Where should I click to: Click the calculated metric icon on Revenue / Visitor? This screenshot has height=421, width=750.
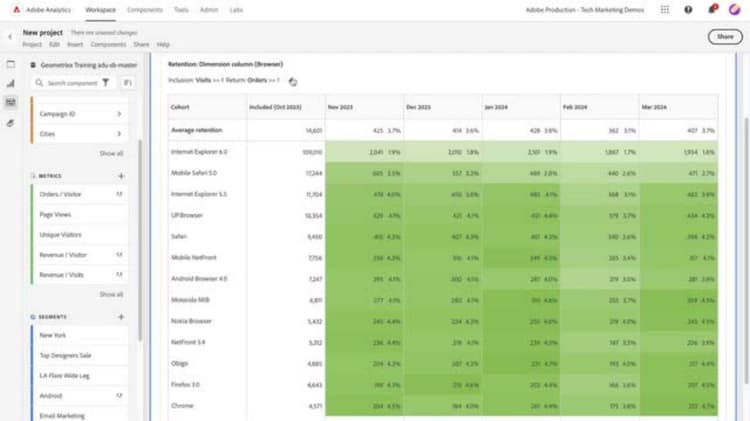click(x=120, y=255)
